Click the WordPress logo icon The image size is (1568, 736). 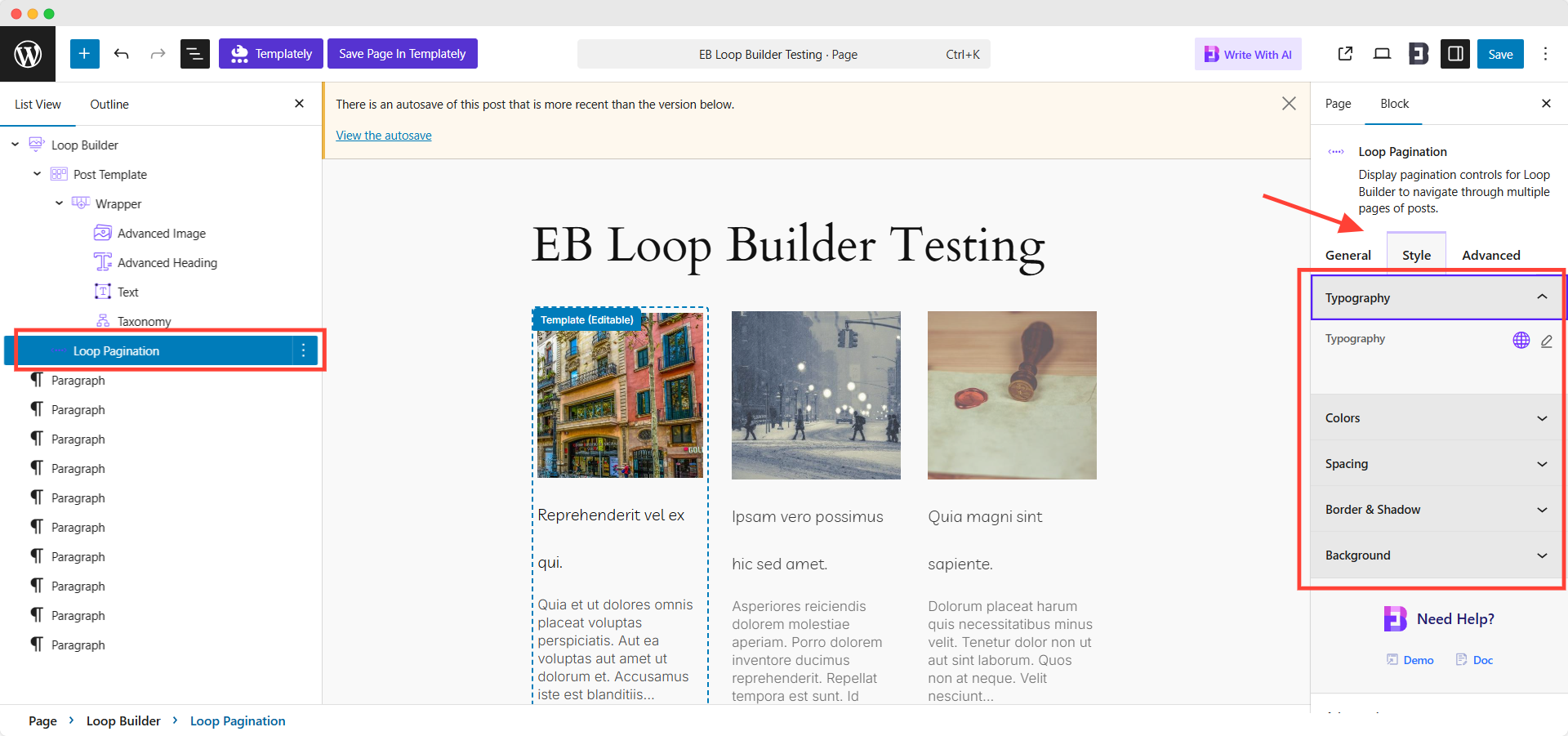click(x=28, y=54)
